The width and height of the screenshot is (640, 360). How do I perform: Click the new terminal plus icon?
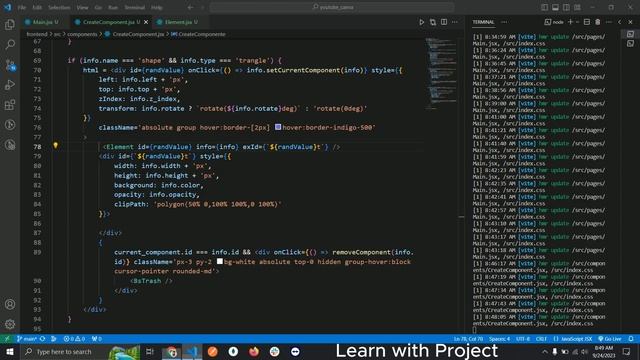(570, 22)
